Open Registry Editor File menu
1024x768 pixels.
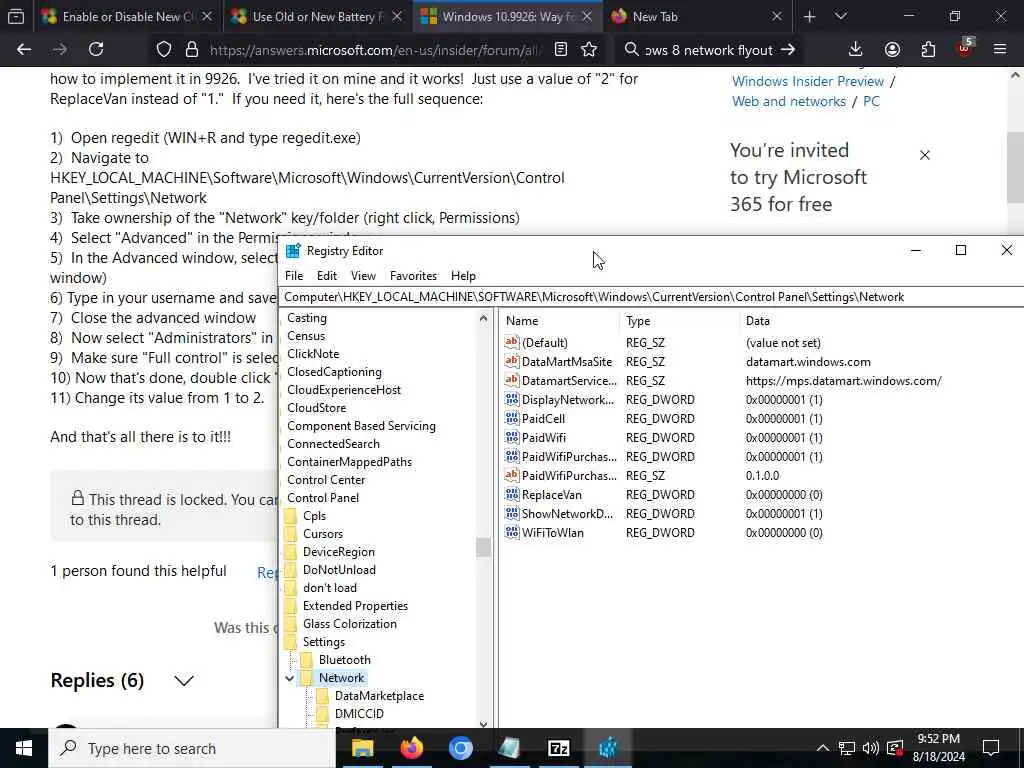(x=294, y=276)
